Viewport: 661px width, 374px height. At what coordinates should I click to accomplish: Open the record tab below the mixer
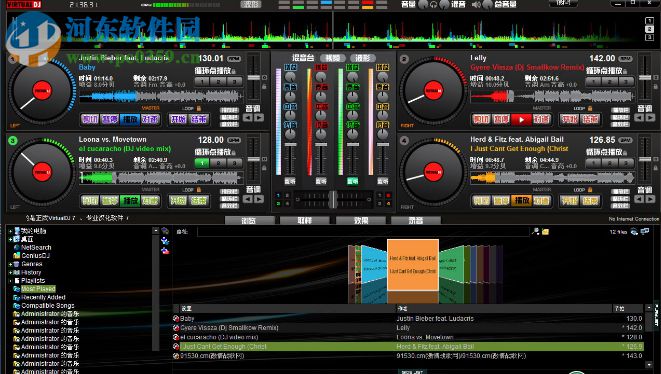(416, 221)
